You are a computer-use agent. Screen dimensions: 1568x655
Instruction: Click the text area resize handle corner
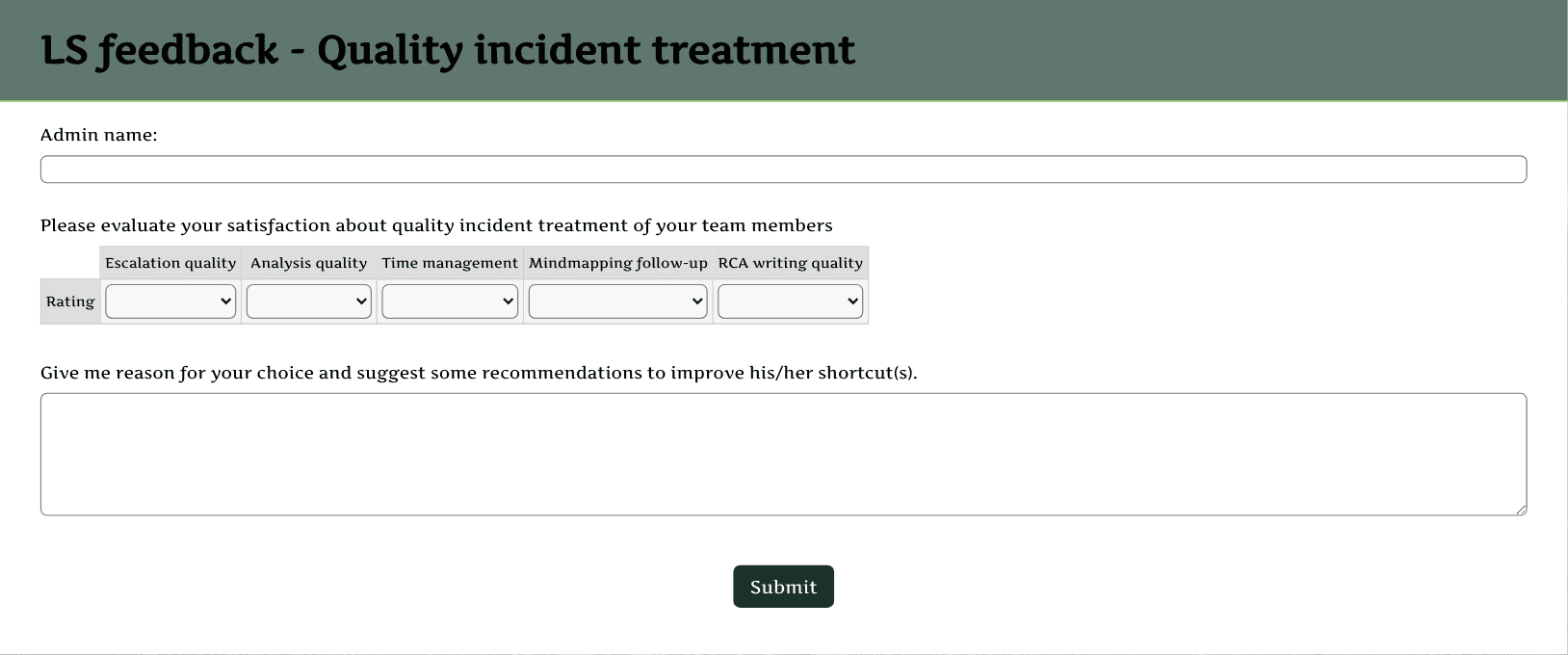click(x=1521, y=510)
